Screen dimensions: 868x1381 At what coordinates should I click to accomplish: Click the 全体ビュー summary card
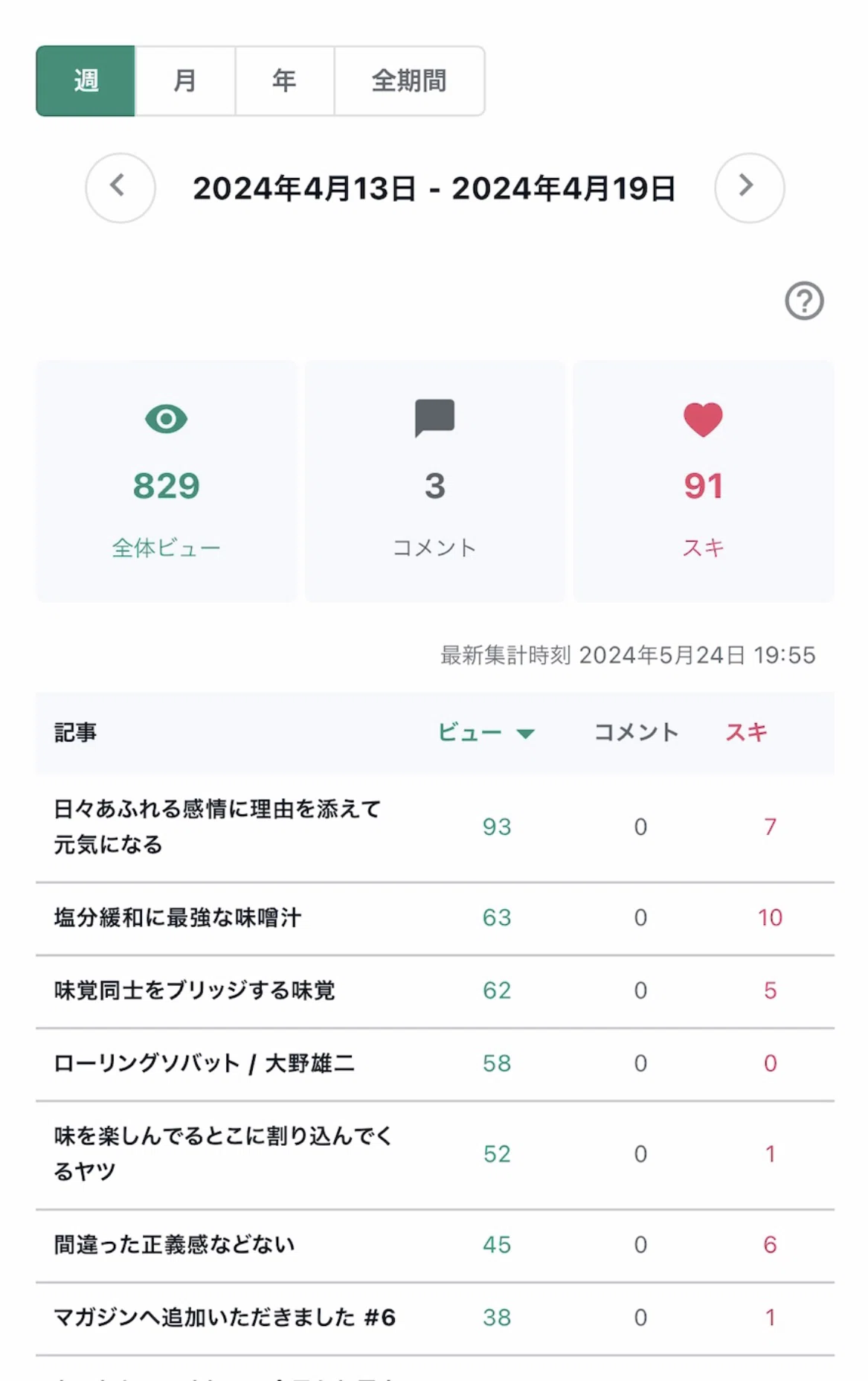click(166, 481)
